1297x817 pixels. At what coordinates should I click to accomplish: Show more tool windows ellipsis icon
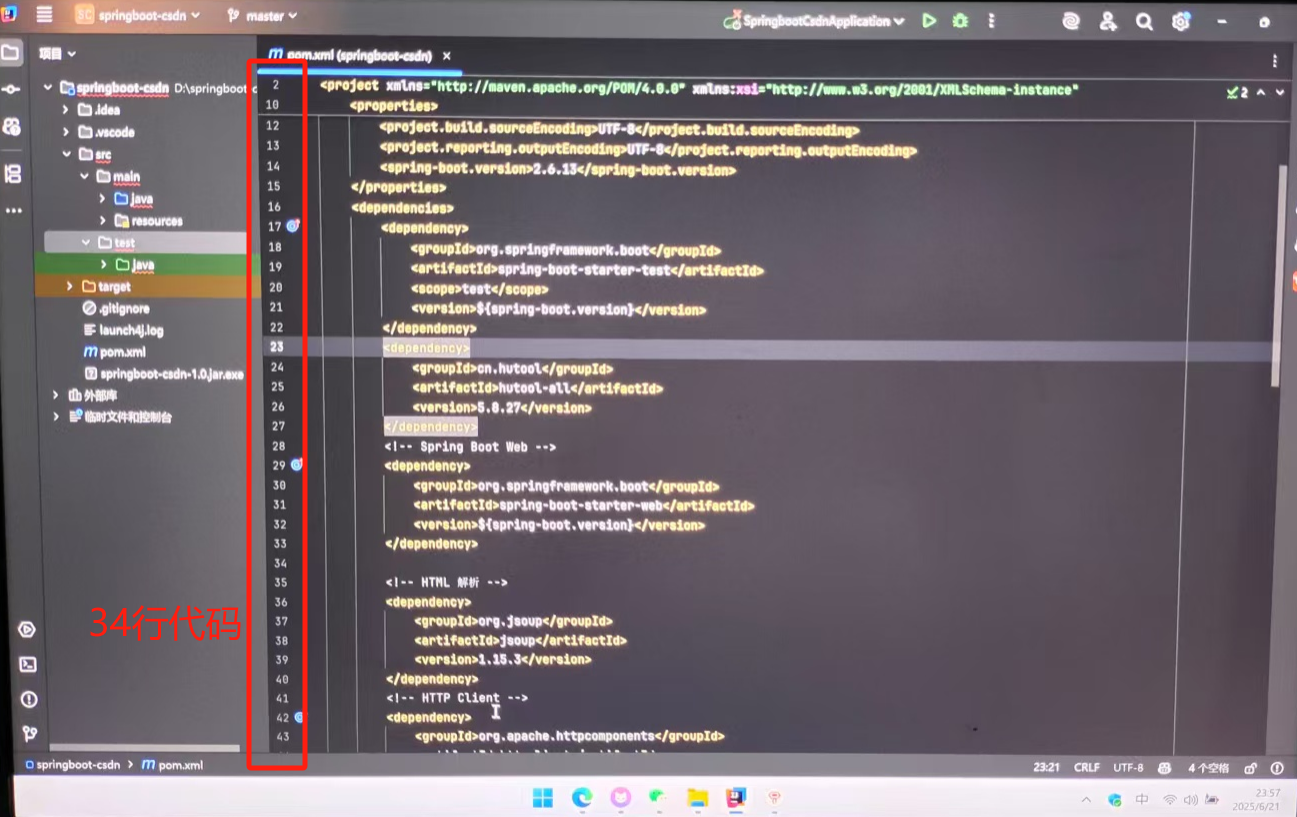coord(13,211)
